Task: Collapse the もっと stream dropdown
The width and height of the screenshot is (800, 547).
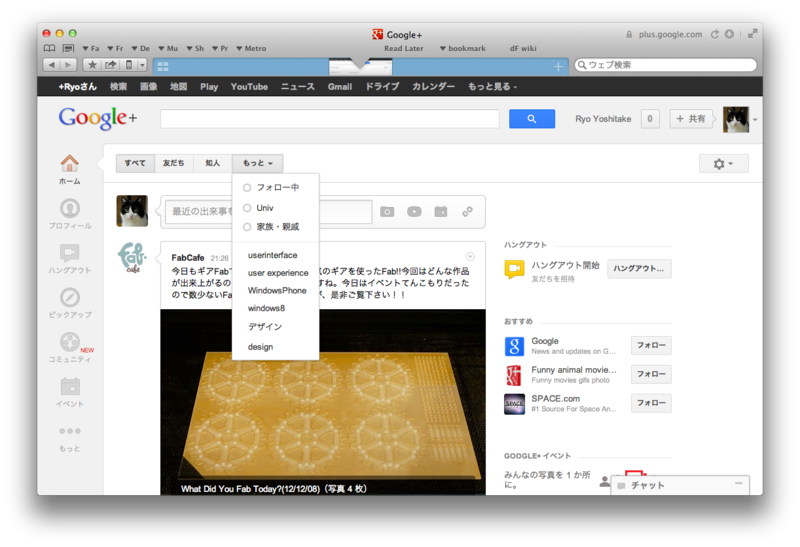Action: (x=258, y=163)
